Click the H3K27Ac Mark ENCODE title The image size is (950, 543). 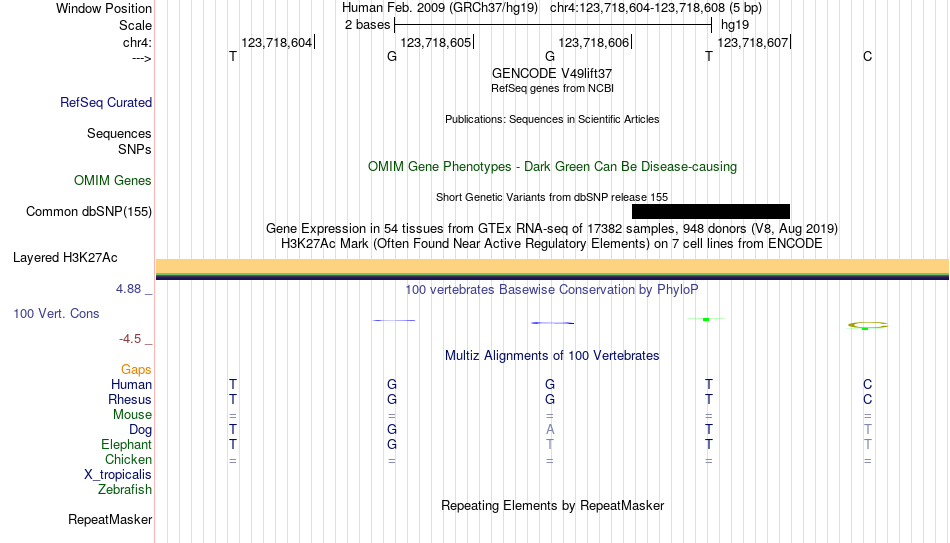[552, 244]
